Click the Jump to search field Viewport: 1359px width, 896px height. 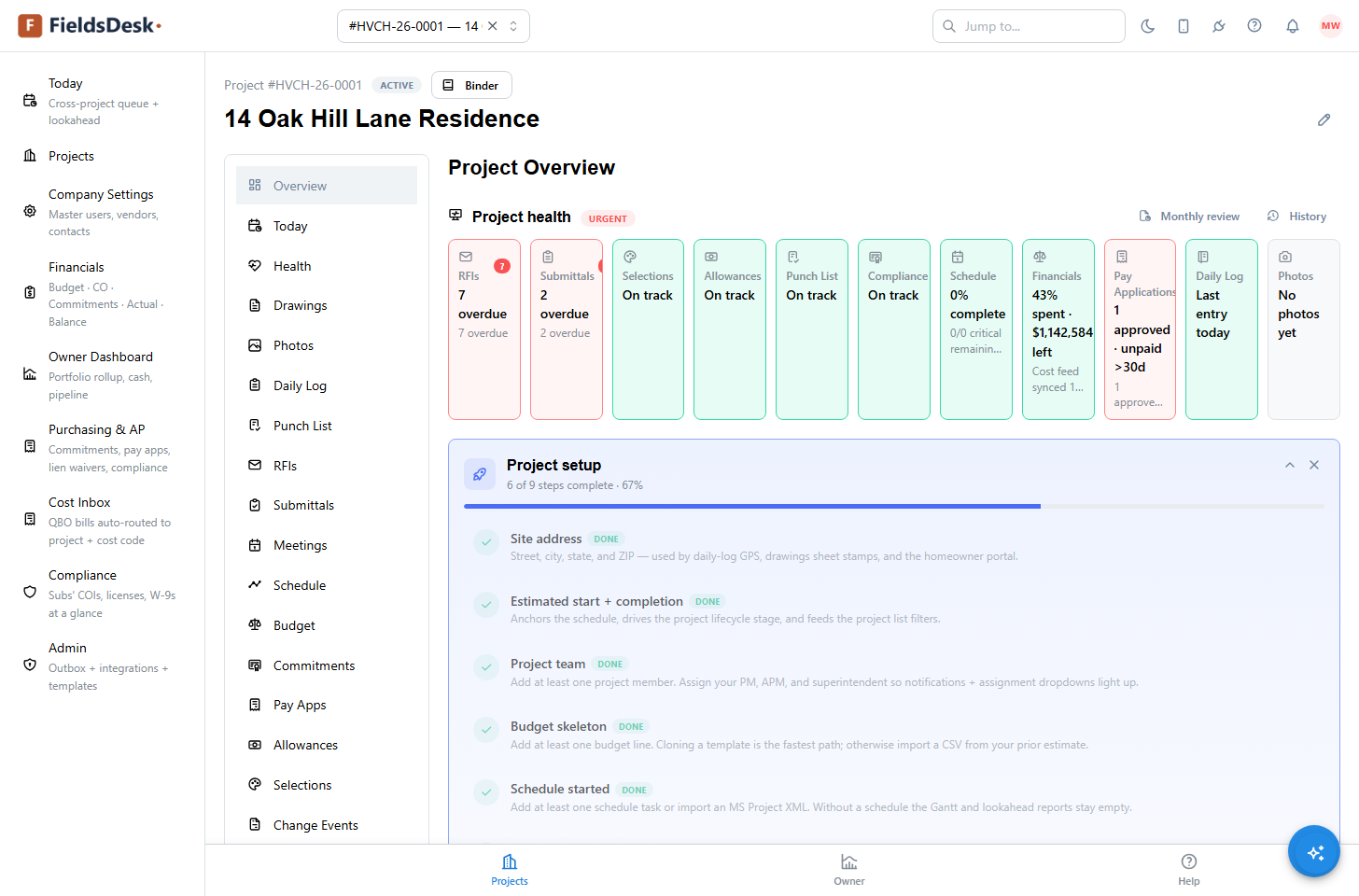tap(1029, 26)
